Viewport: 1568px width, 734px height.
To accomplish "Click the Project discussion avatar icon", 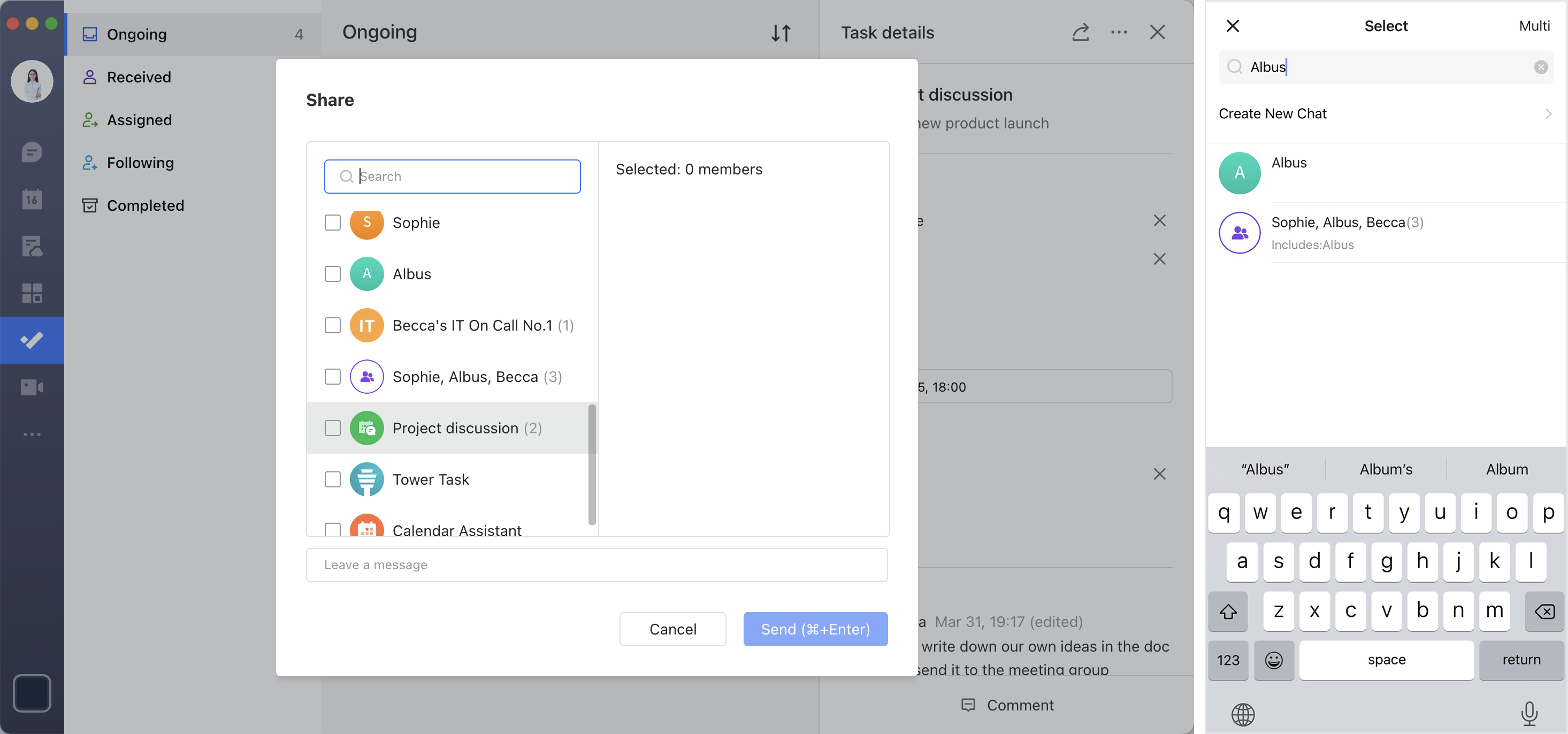I will pos(366,428).
